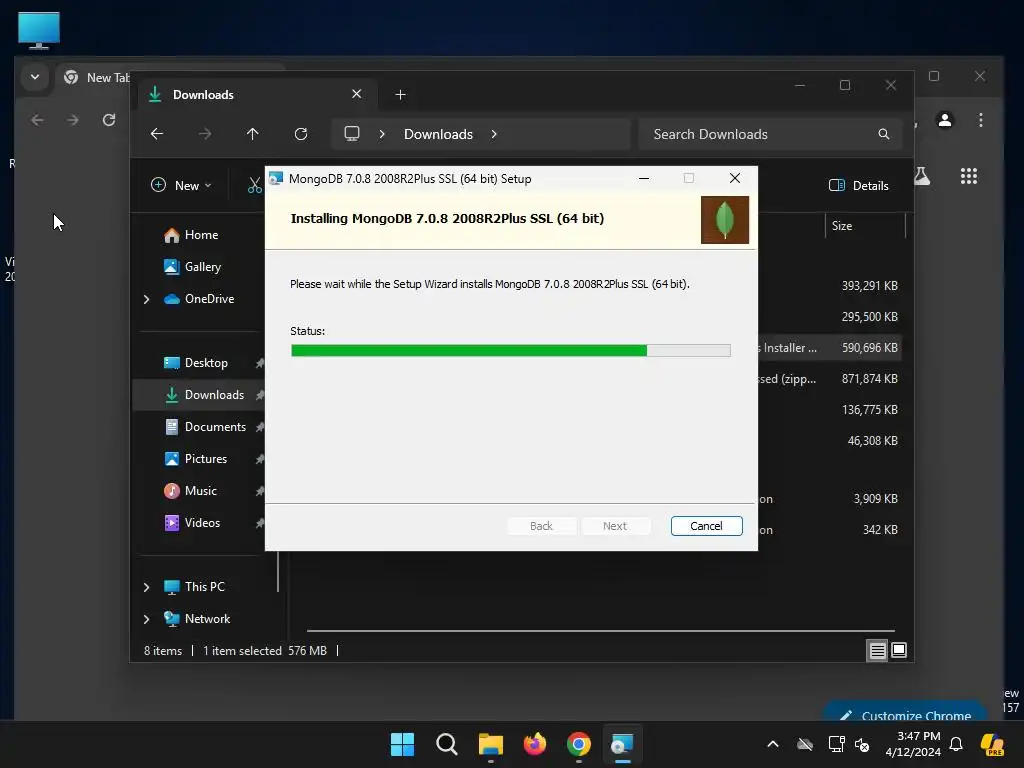Open Chrome's three-dot menu
Screen dimensions: 1024x768
click(980, 120)
